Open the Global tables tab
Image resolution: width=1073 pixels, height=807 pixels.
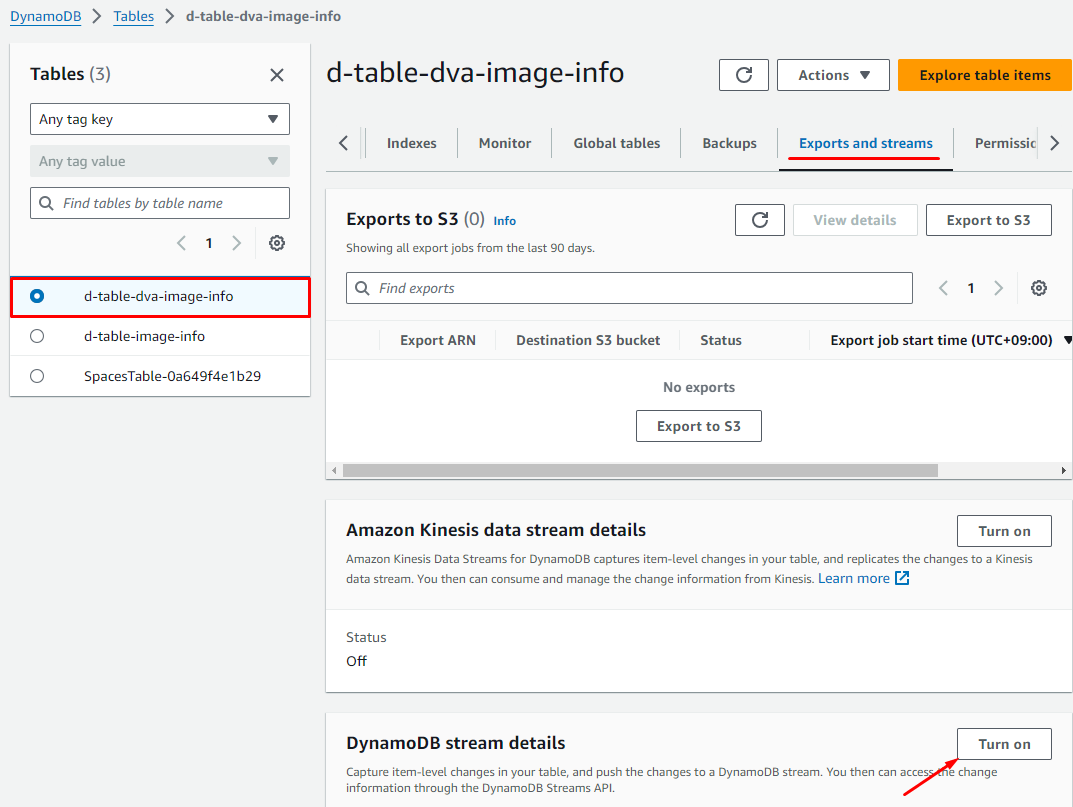click(x=616, y=143)
